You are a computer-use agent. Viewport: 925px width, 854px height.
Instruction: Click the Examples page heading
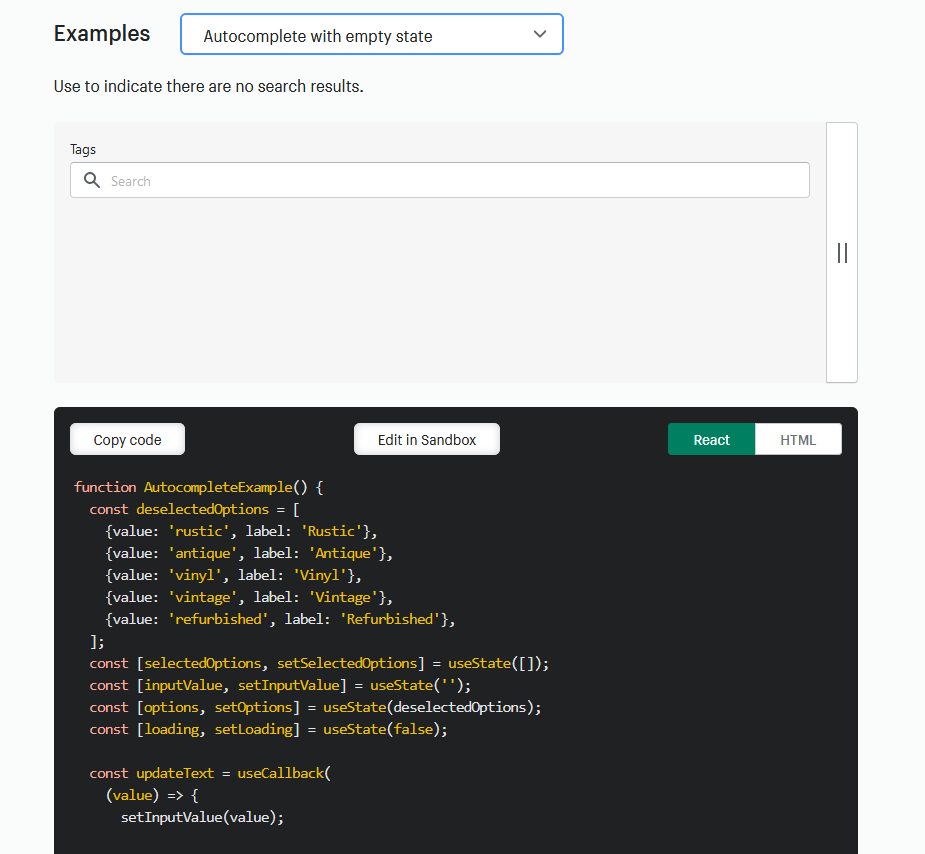point(102,33)
